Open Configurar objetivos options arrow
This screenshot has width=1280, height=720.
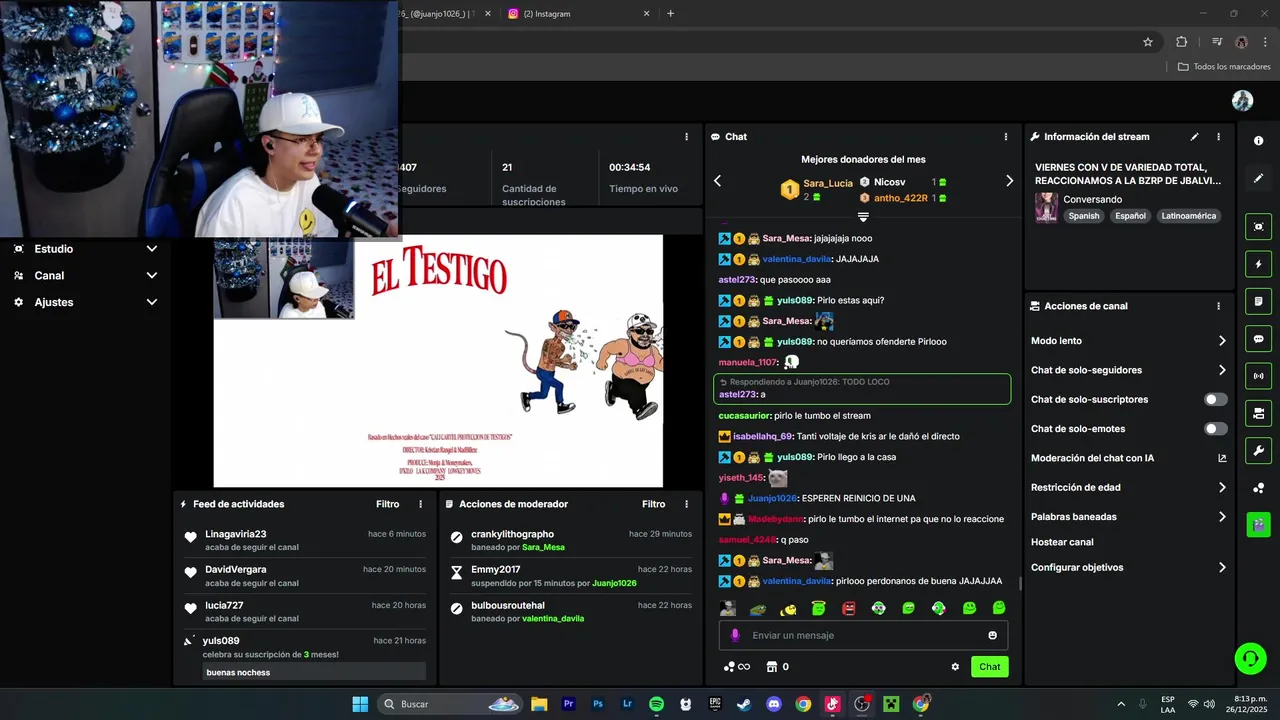point(1222,567)
